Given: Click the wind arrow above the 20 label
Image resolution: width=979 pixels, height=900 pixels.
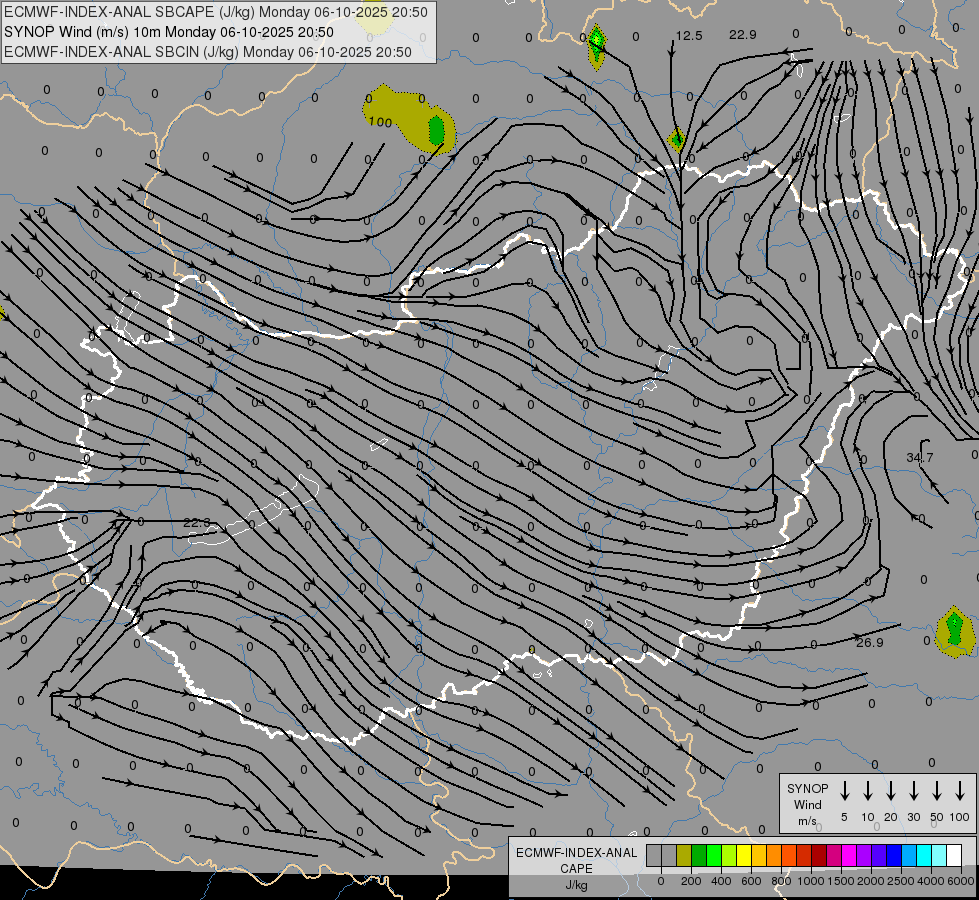Looking at the screenshot, I should tap(891, 791).
